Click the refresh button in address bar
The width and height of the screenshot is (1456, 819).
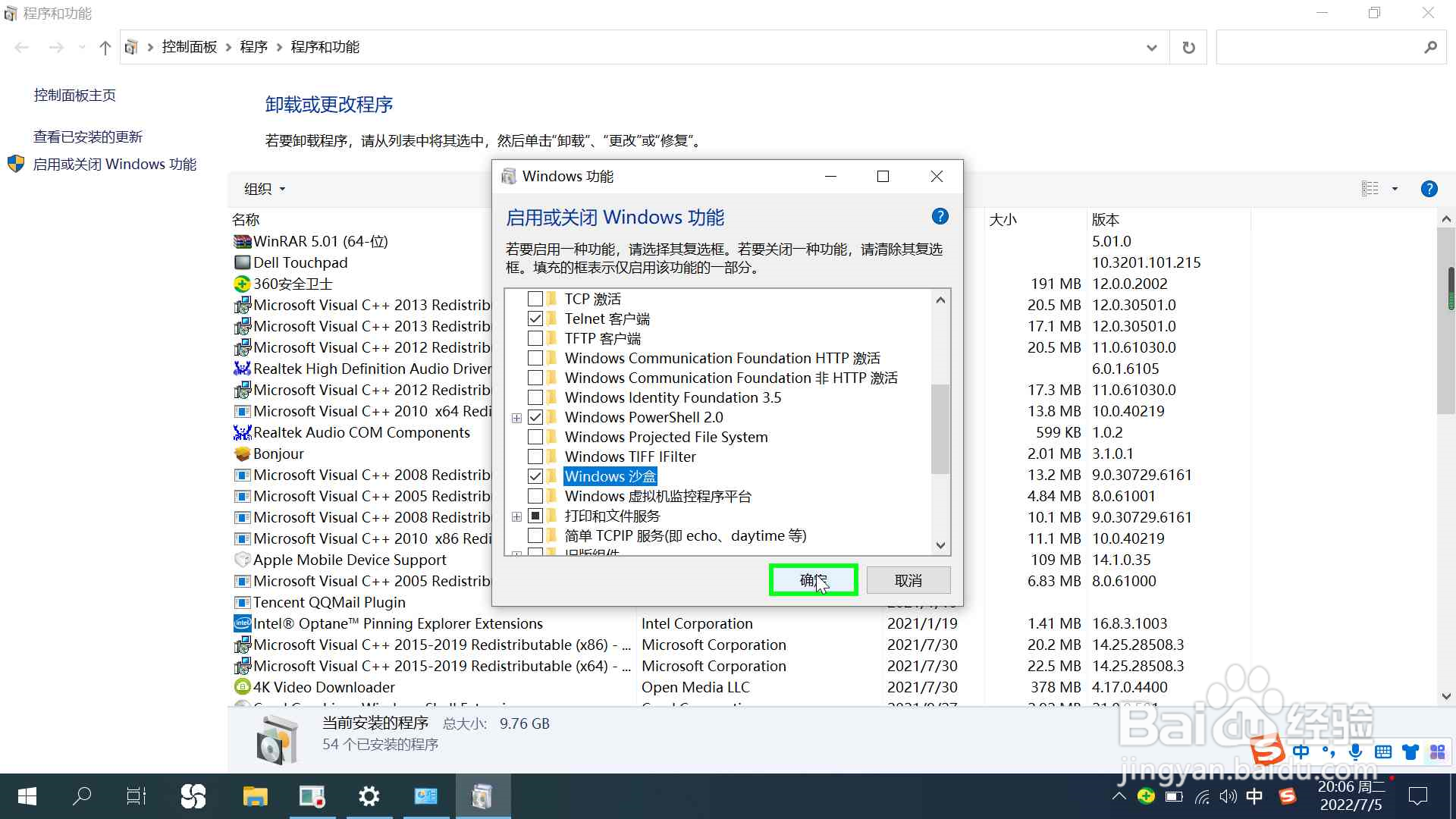click(1188, 47)
